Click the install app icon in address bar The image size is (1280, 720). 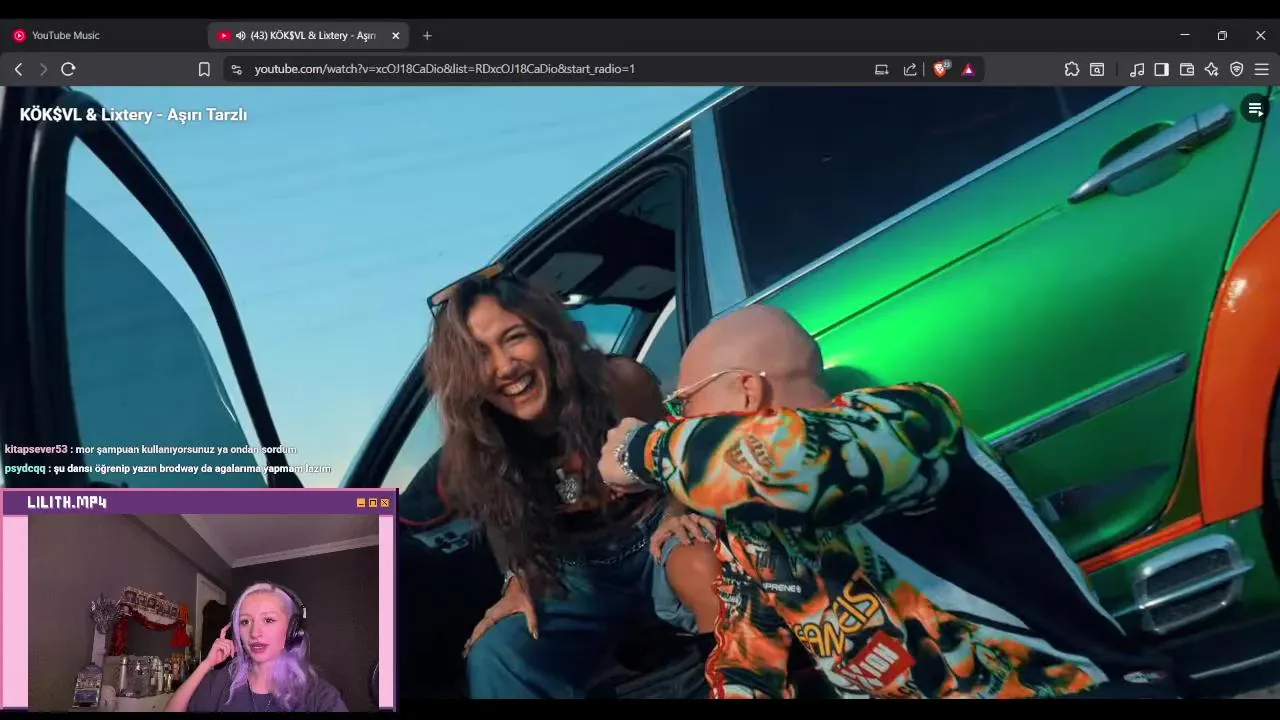point(881,69)
